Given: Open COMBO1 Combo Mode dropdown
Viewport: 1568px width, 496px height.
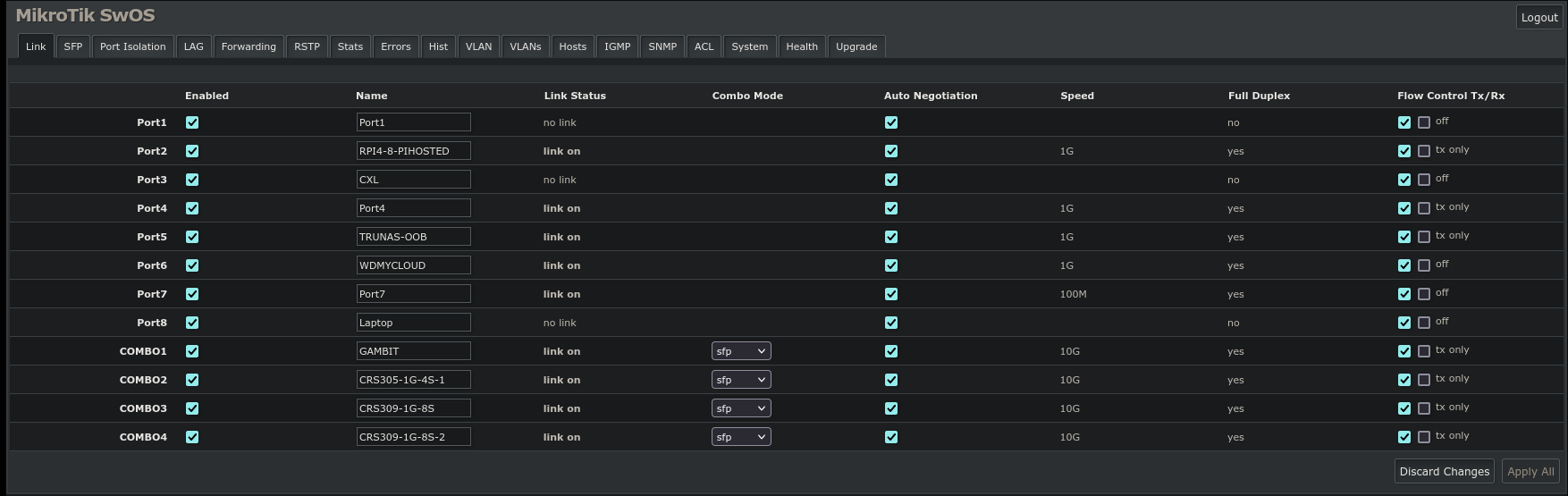Looking at the screenshot, I should click(741, 351).
